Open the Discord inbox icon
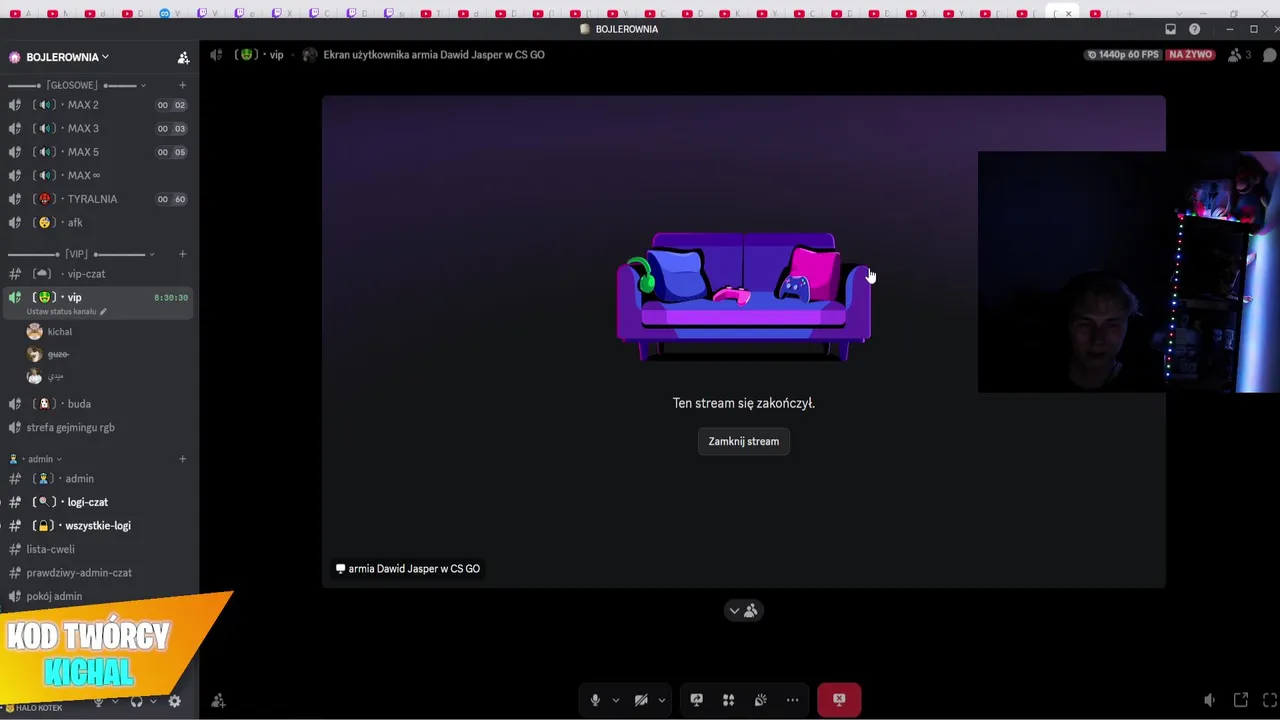 coord(1171,29)
